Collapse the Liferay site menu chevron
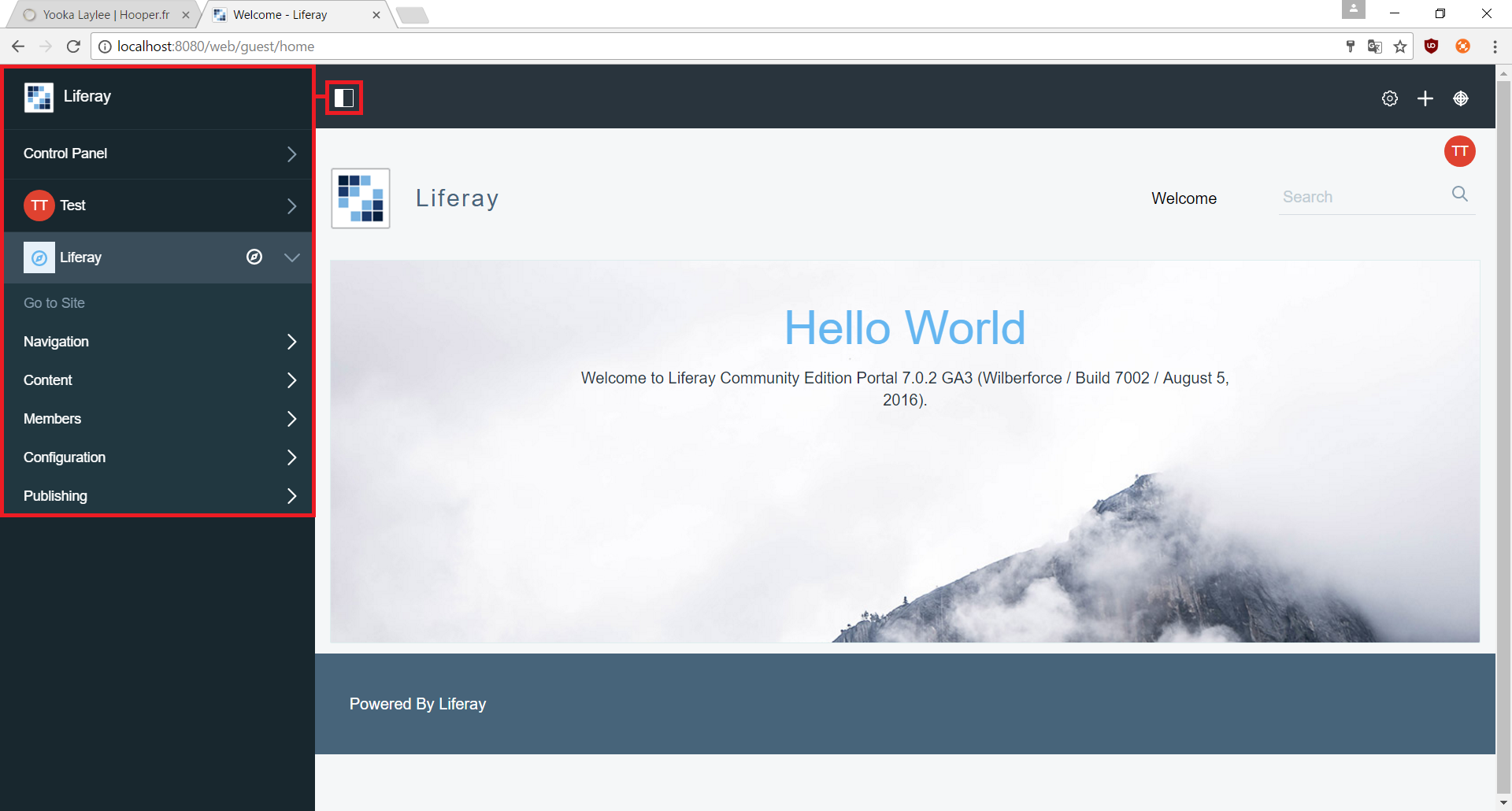1512x811 pixels. 291,257
